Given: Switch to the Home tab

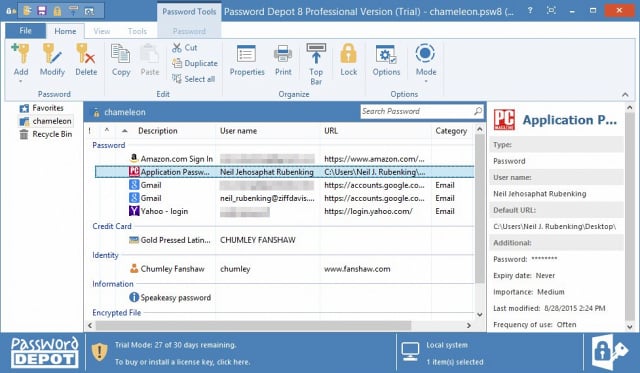Looking at the screenshot, I should (65, 31).
